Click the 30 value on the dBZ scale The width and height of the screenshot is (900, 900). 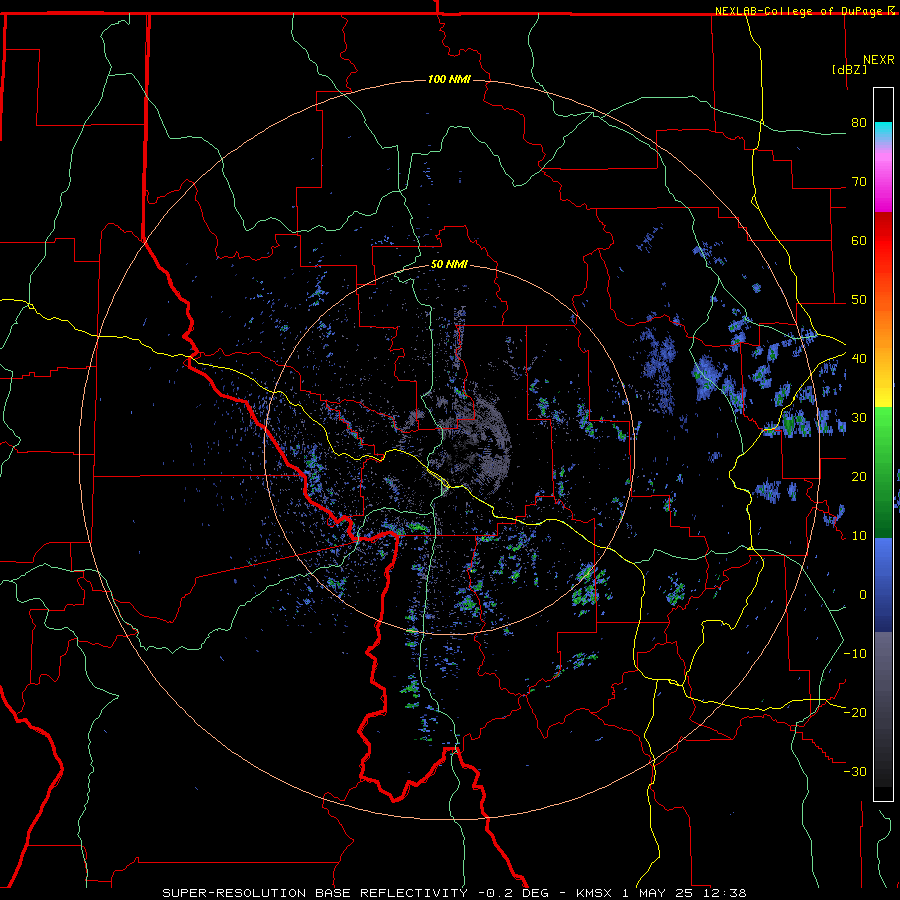click(859, 418)
